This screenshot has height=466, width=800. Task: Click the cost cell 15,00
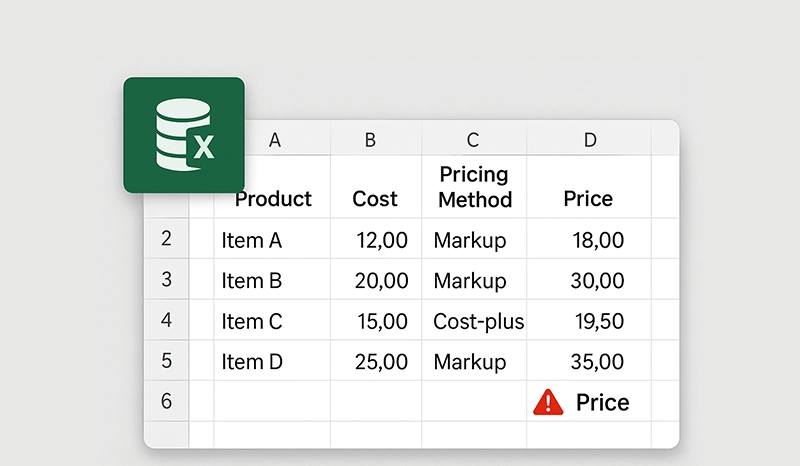point(376,320)
